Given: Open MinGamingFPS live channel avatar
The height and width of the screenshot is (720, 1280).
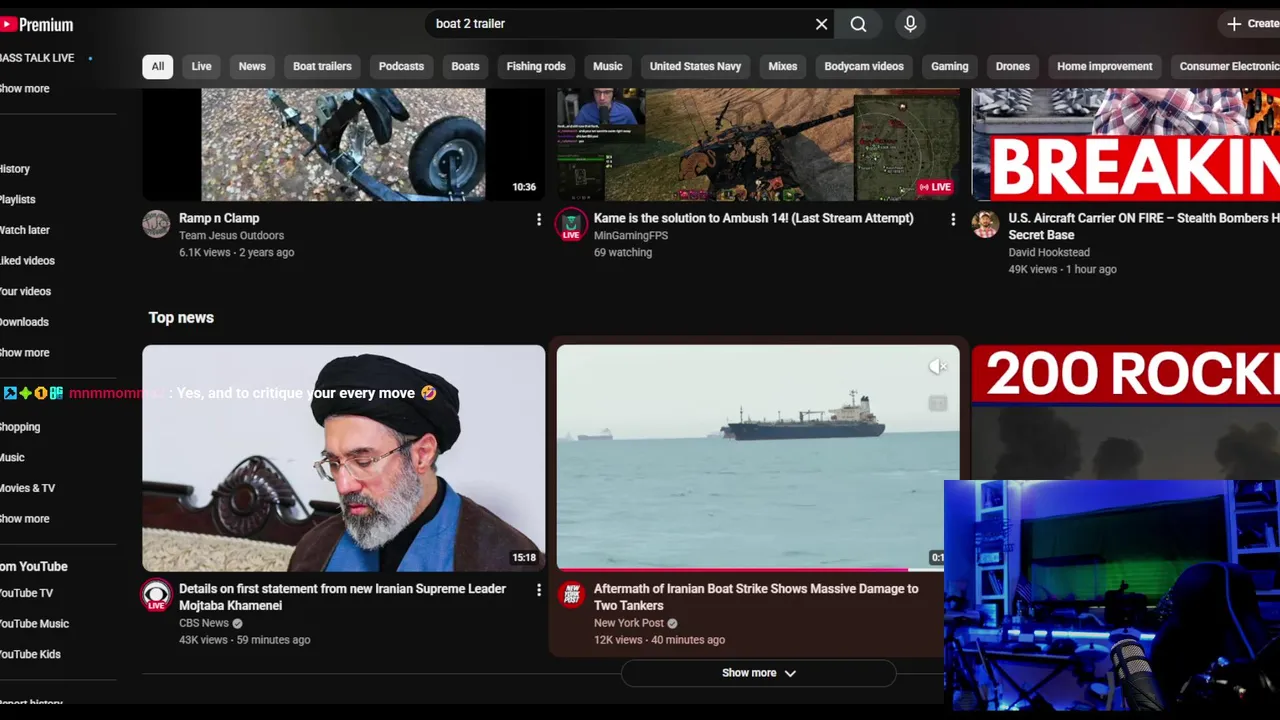Looking at the screenshot, I should [x=571, y=225].
